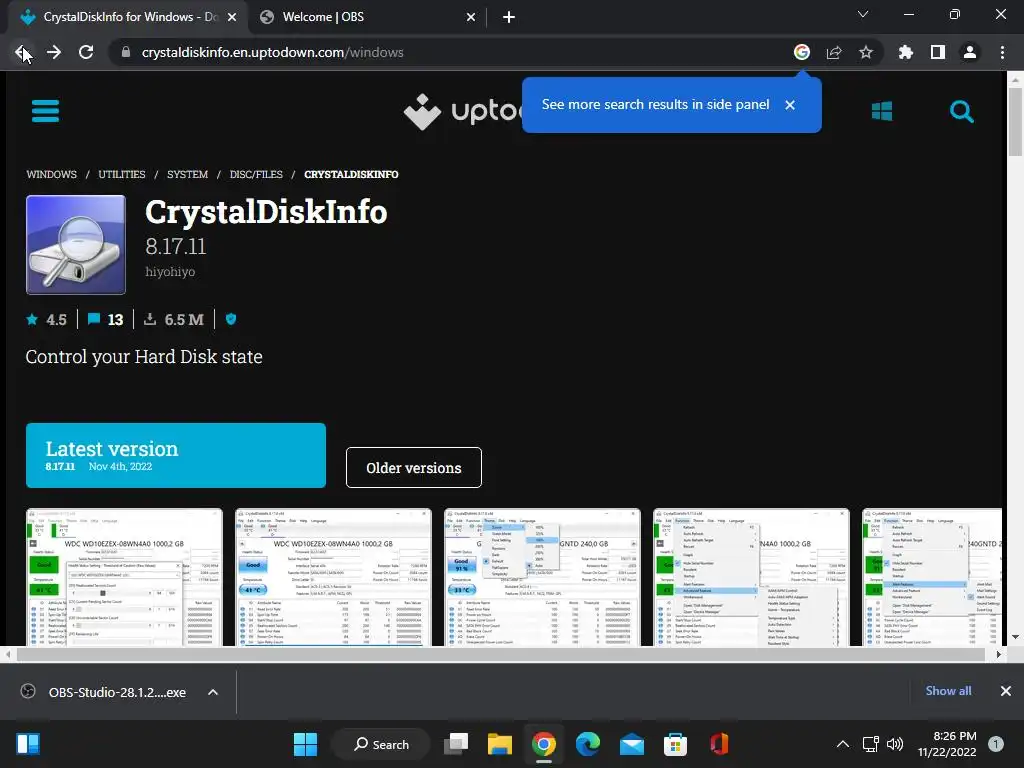The image size is (1024, 768).
Task: Click the scroll down arrow
Action: 1015,637
